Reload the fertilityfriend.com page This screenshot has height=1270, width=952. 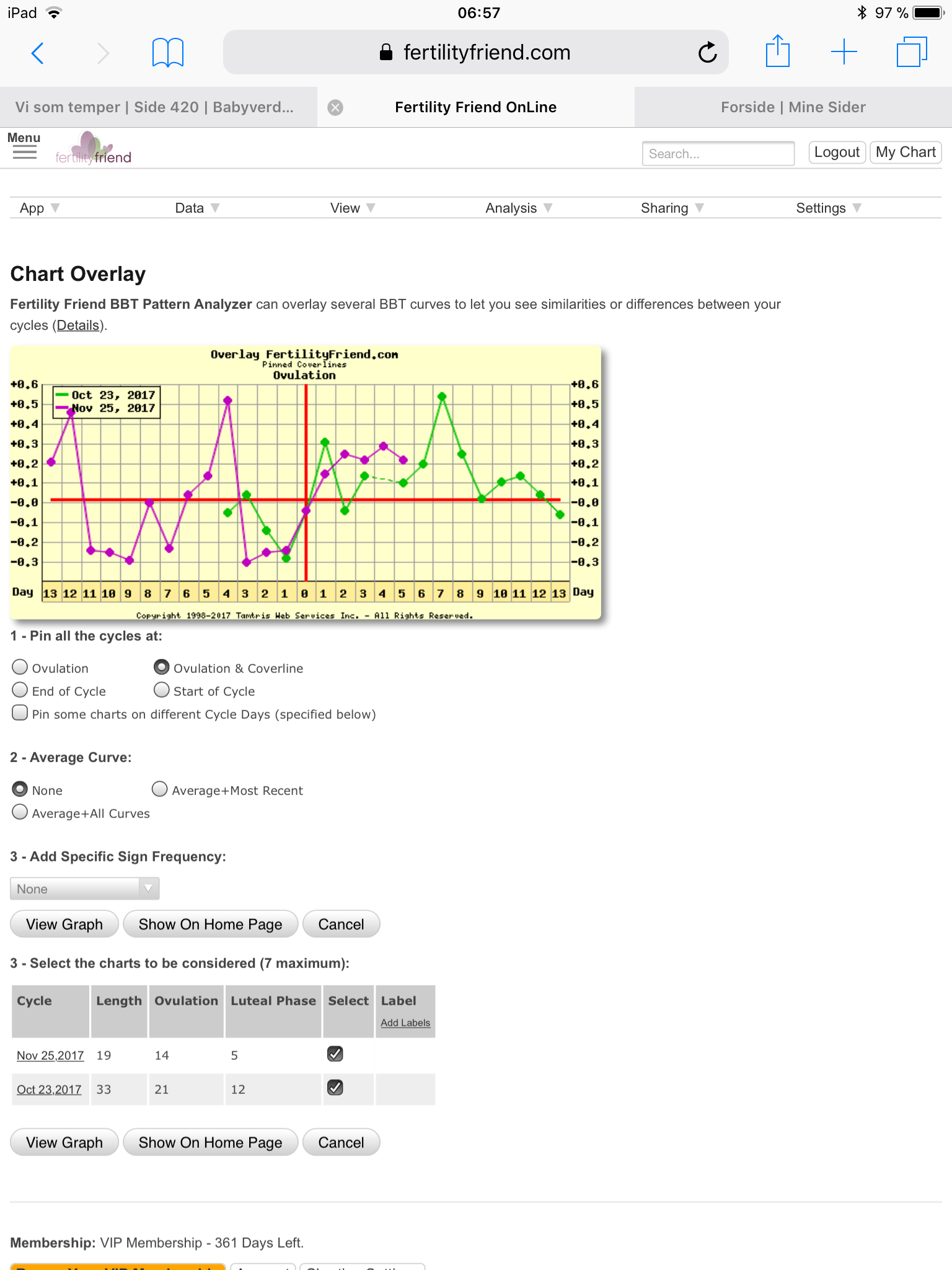(x=707, y=53)
